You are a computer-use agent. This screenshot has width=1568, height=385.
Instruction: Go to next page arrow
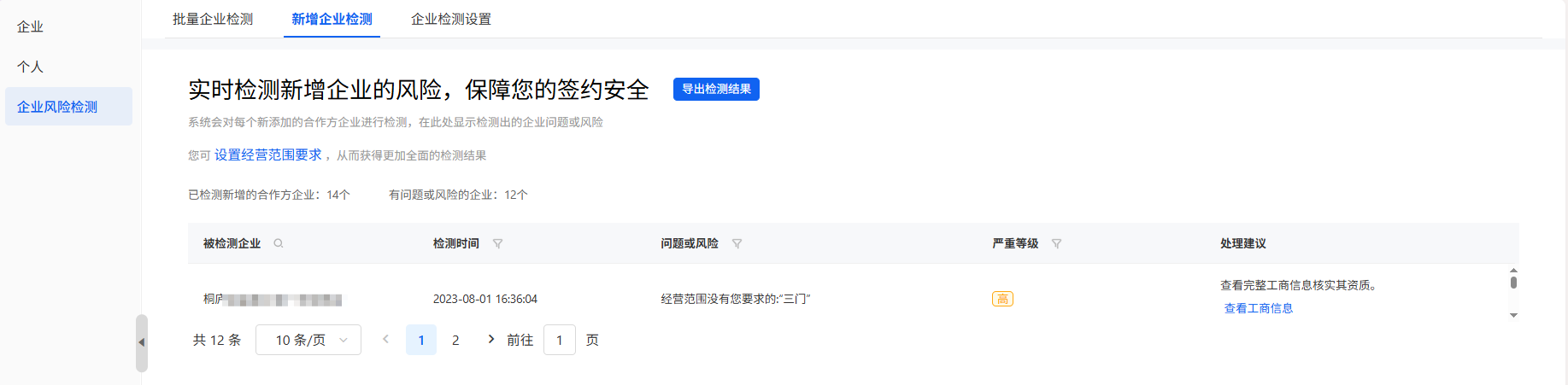point(490,339)
